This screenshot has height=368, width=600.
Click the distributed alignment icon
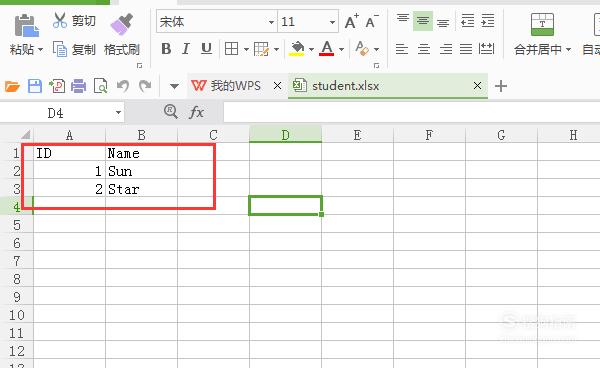tap(486, 49)
